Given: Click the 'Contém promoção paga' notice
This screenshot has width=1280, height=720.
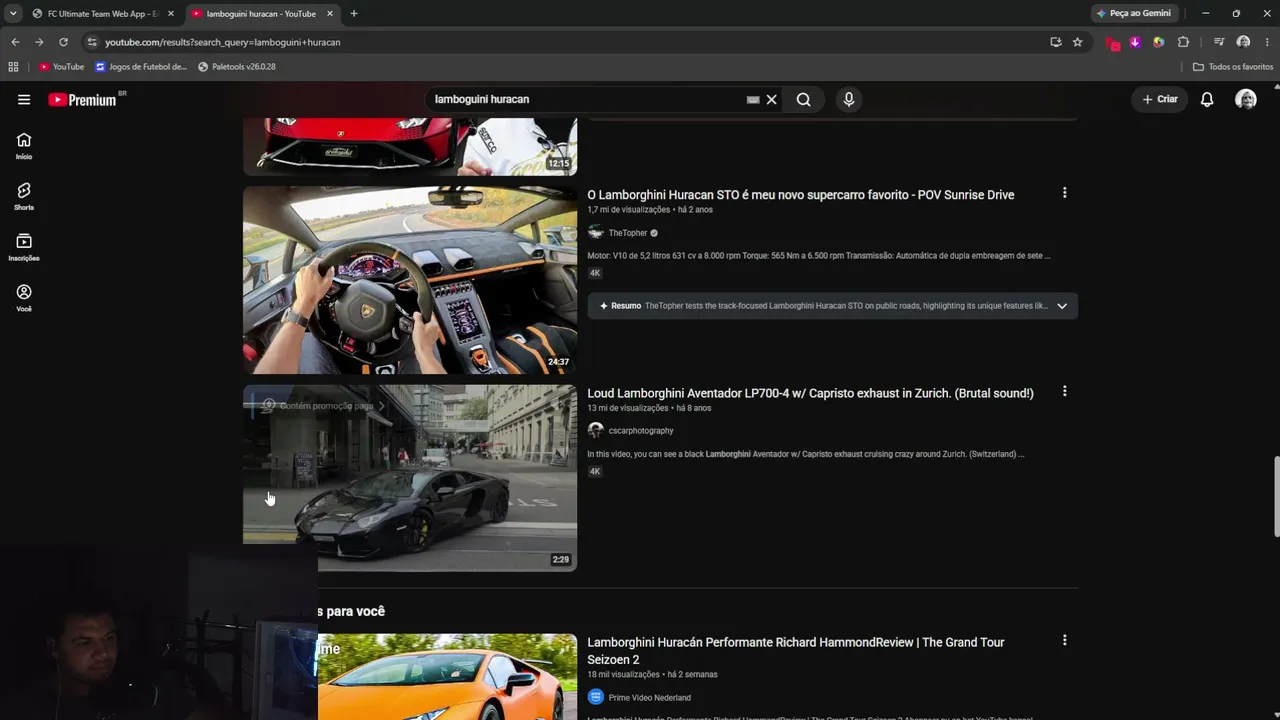Looking at the screenshot, I should click(x=323, y=406).
